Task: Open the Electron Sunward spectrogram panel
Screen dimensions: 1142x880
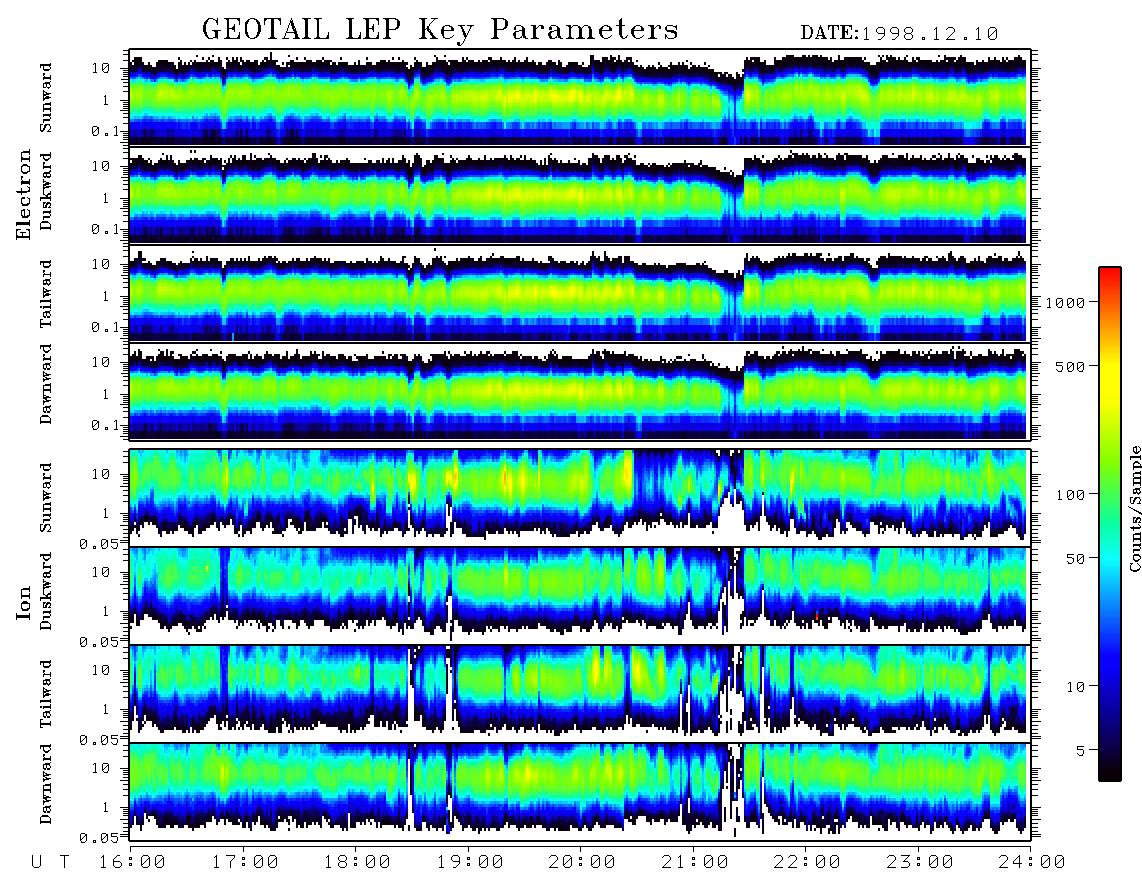Action: [x=580, y=98]
